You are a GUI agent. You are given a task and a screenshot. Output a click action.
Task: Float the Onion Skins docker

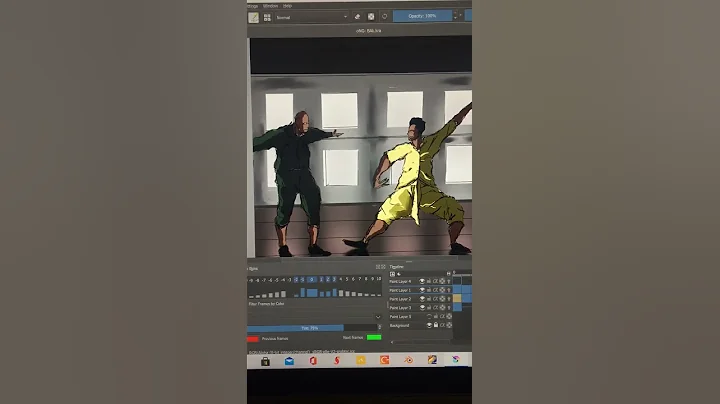point(377,267)
